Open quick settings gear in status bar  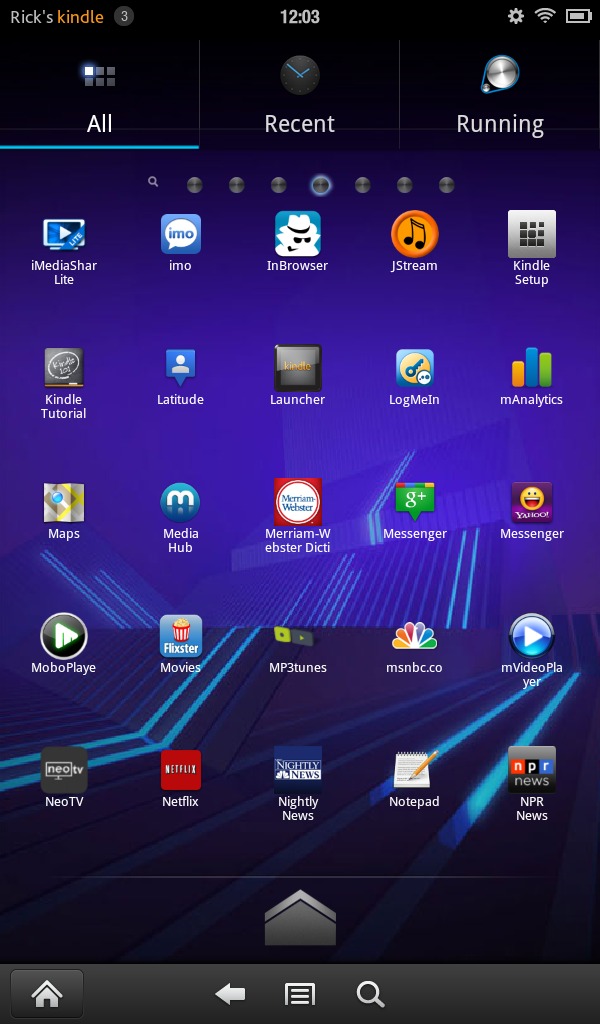516,16
